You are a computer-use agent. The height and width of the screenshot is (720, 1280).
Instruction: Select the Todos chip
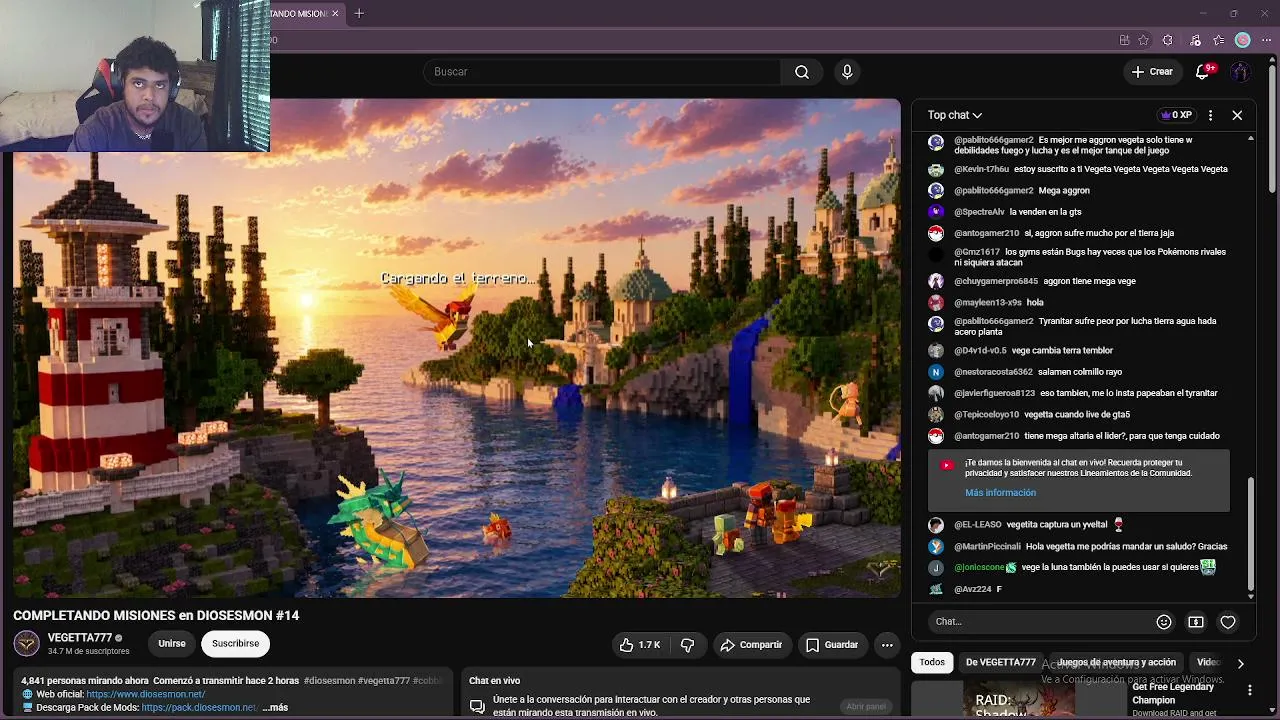point(932,662)
